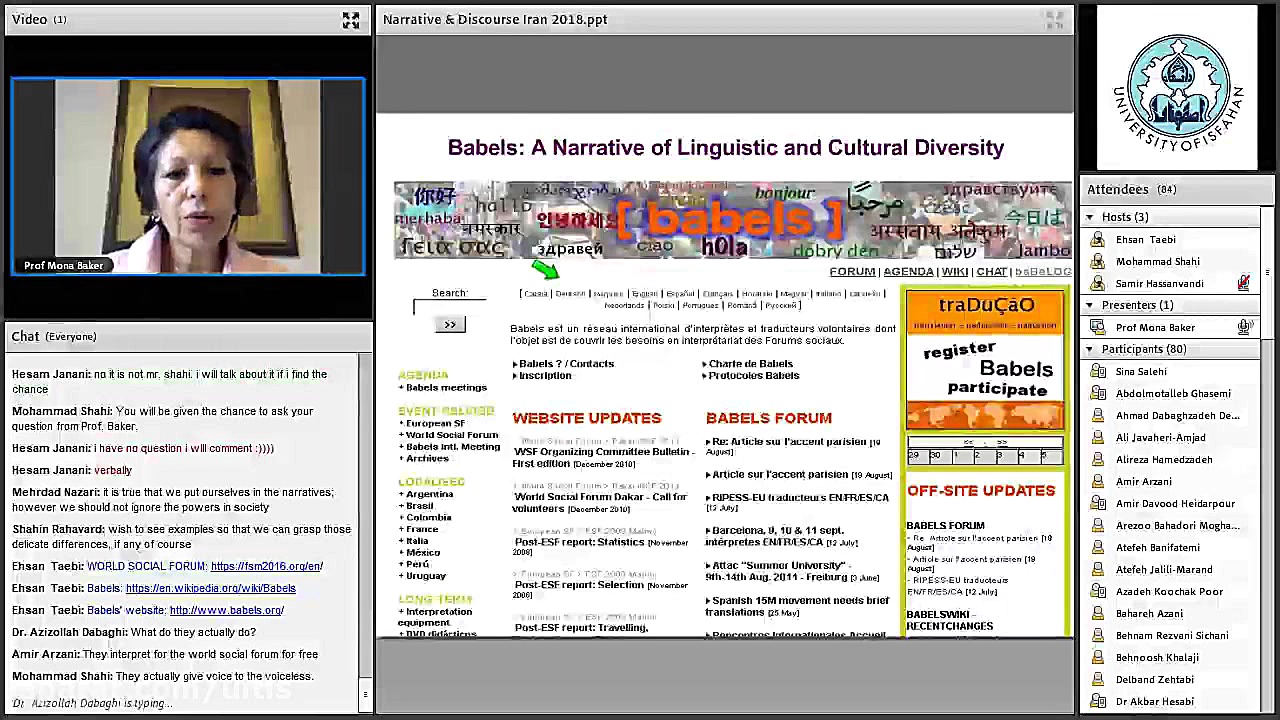Maximize the Video pod to full screen

click(351, 20)
